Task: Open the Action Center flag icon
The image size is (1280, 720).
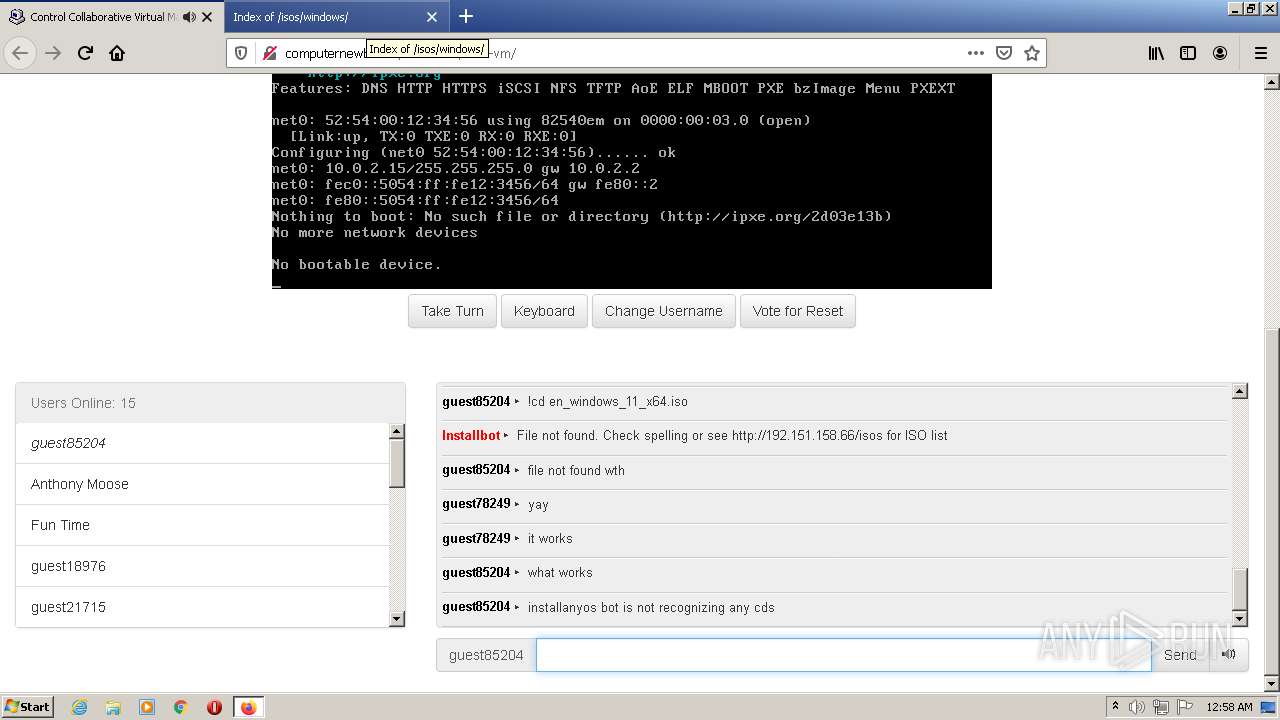Action: pyautogui.click(x=1186, y=707)
